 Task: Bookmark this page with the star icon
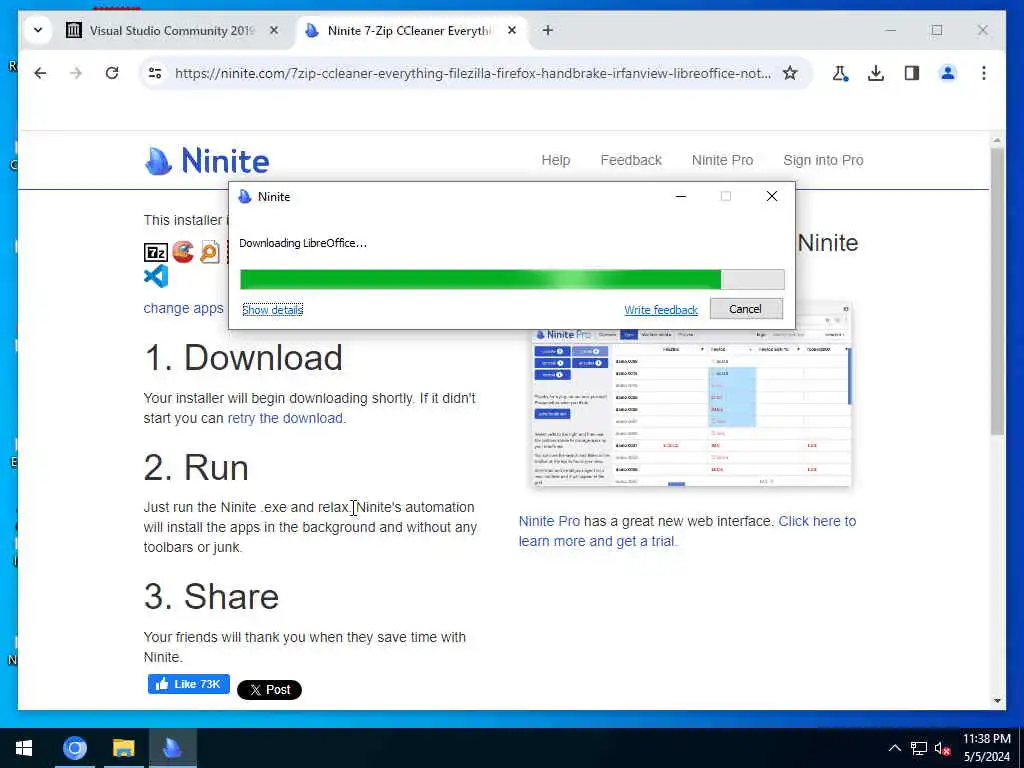point(790,73)
